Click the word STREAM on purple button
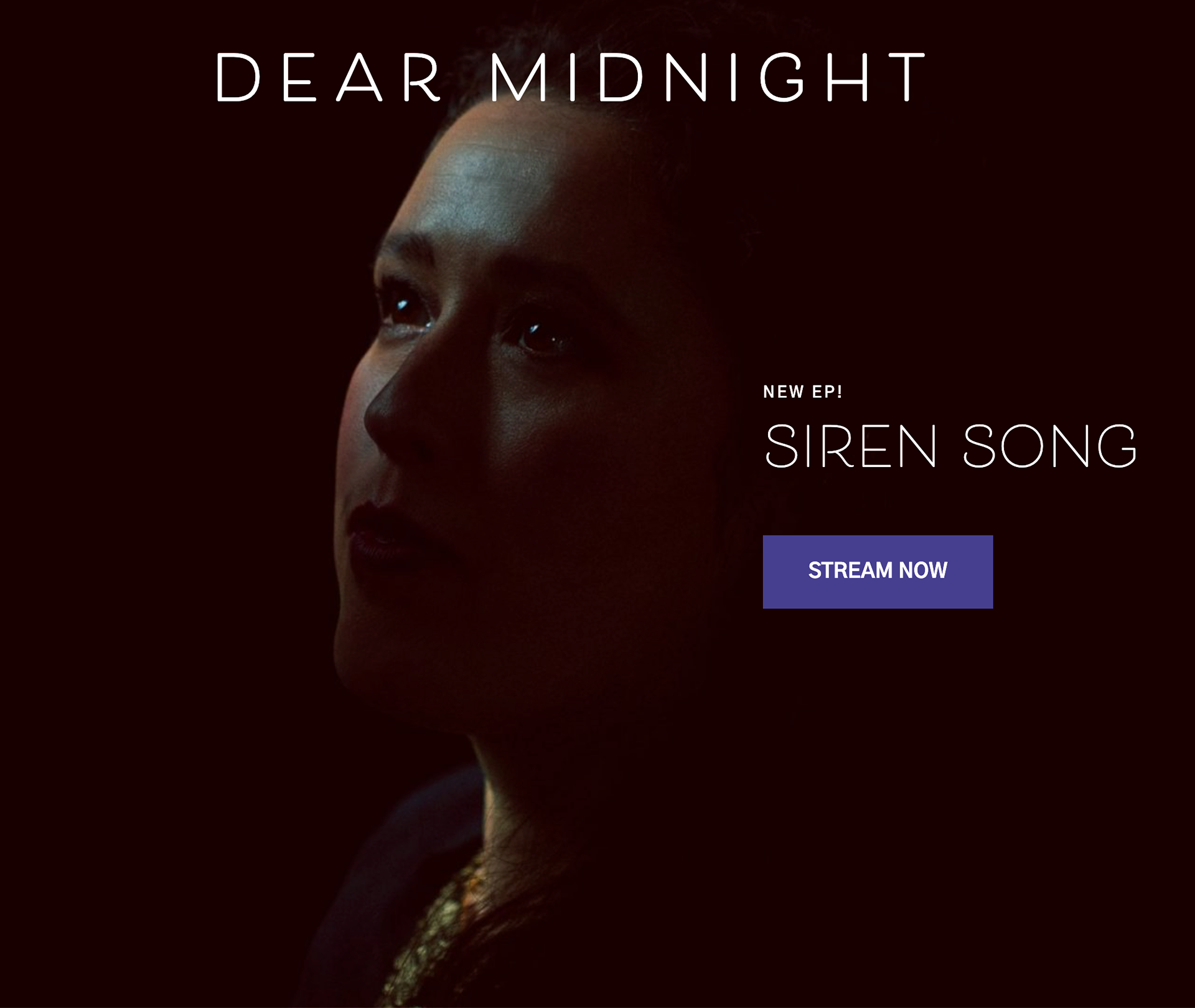The width and height of the screenshot is (1195, 1008). point(850,570)
